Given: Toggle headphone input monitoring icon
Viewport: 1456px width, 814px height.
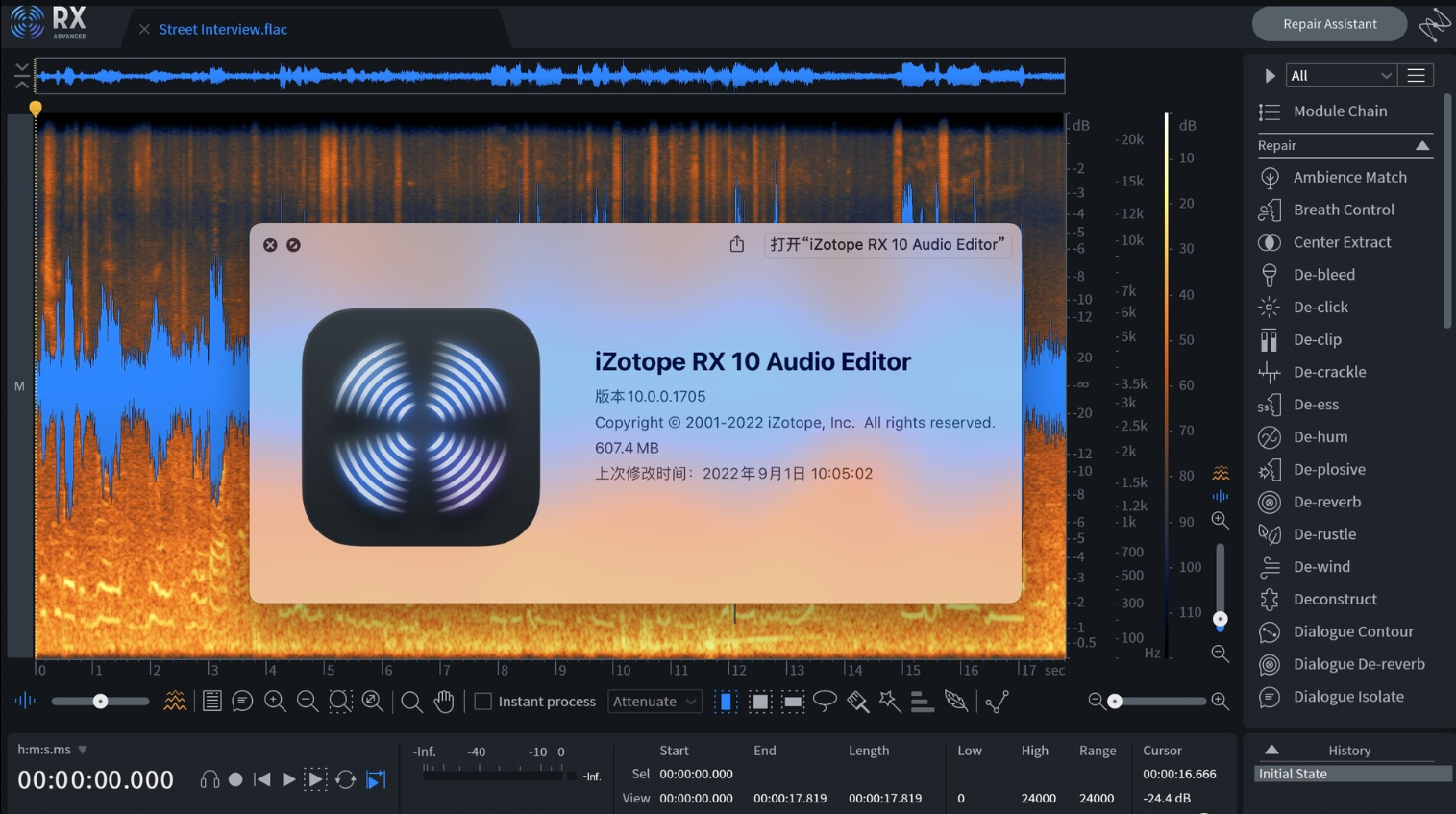Looking at the screenshot, I should tap(209, 779).
